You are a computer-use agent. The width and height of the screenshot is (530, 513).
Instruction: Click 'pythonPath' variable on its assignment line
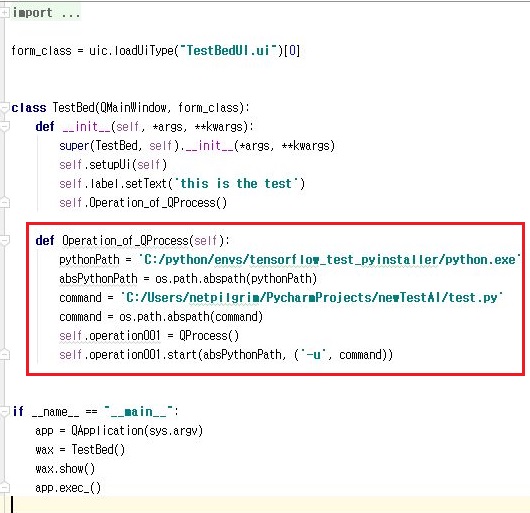(x=89, y=260)
